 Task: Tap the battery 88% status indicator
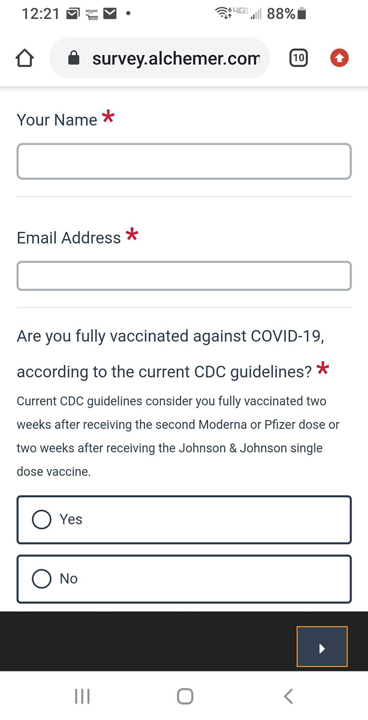pyautogui.click(x=286, y=14)
